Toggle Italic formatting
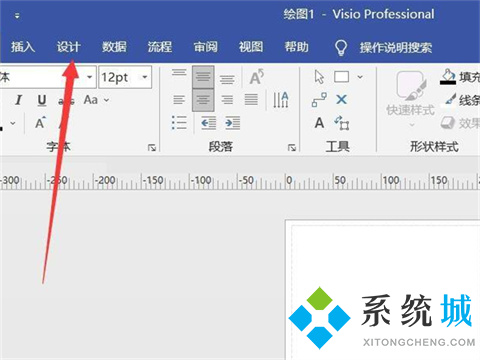This screenshot has height=360, width=480. click(19, 100)
